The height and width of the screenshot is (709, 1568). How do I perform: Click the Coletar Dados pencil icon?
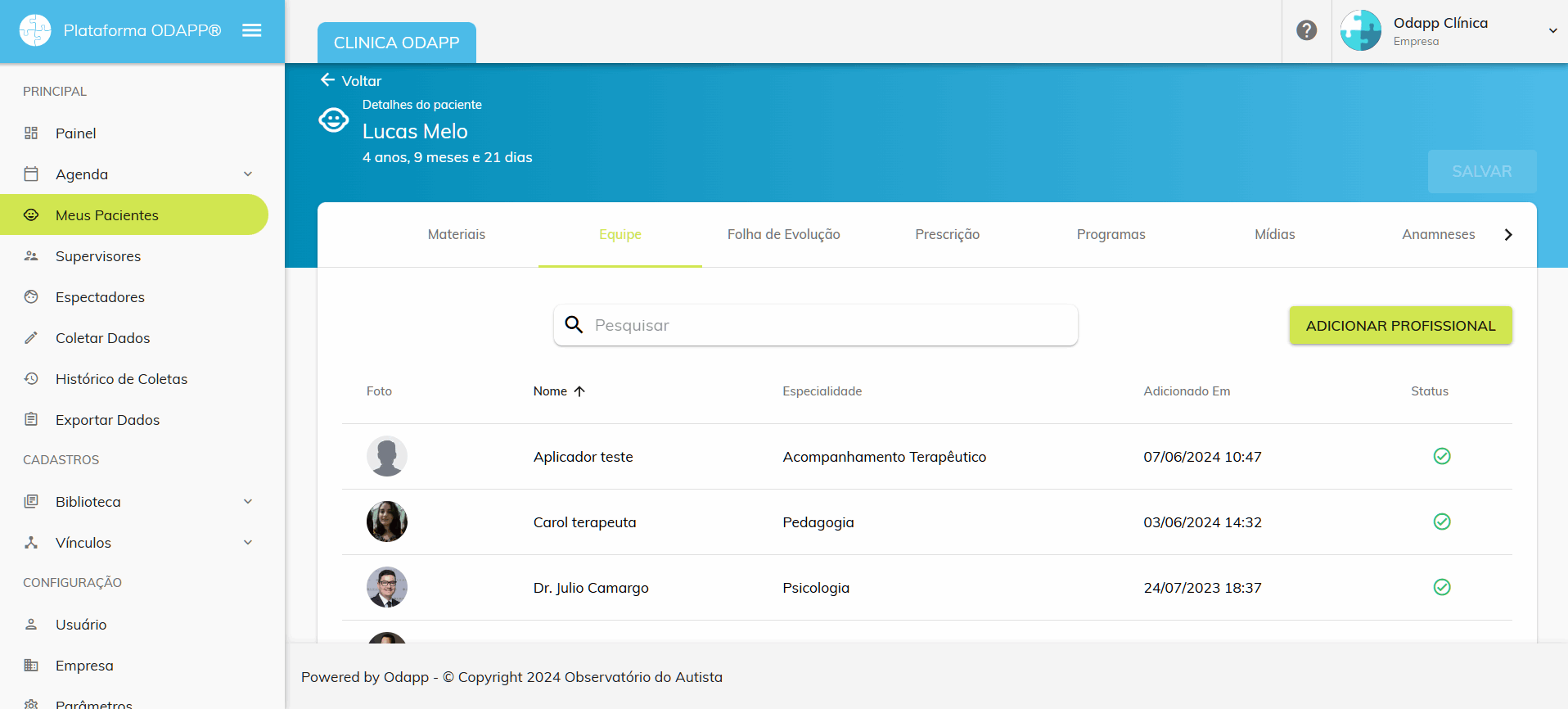click(x=31, y=337)
